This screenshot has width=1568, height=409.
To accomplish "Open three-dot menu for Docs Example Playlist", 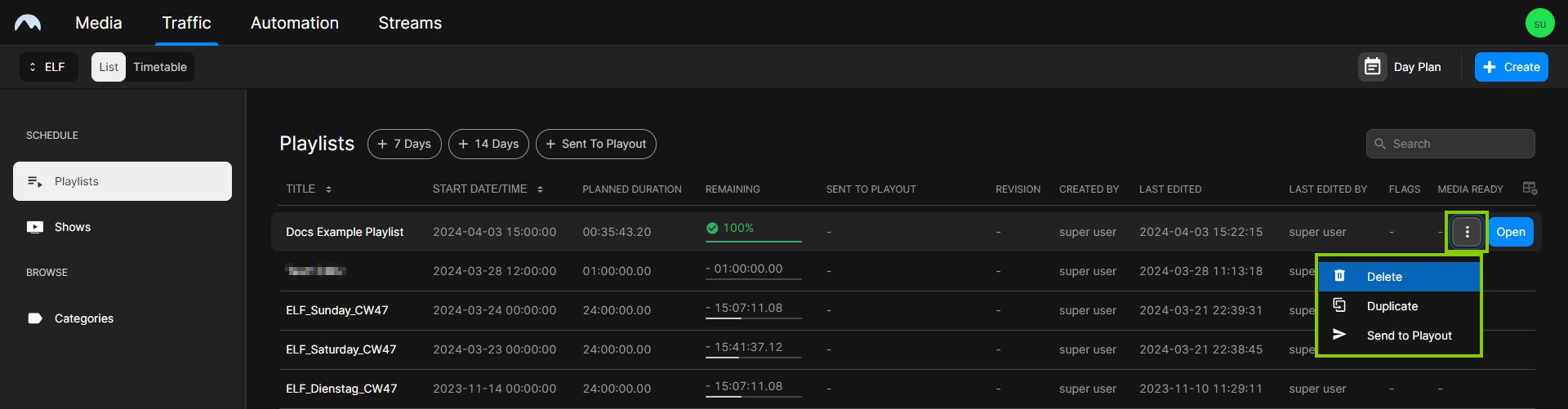I will tap(1467, 232).
